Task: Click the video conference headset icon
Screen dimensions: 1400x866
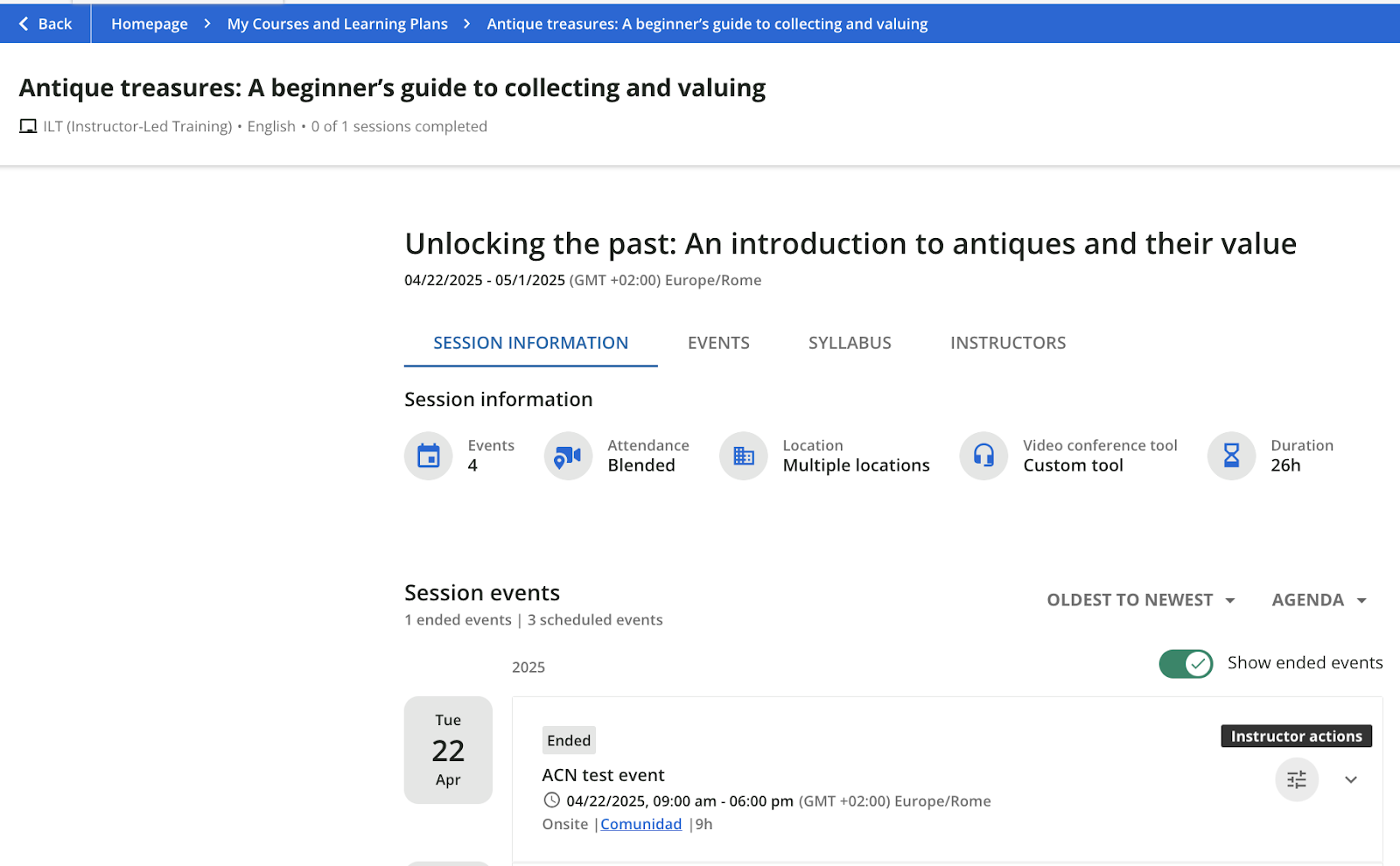Action: click(984, 456)
